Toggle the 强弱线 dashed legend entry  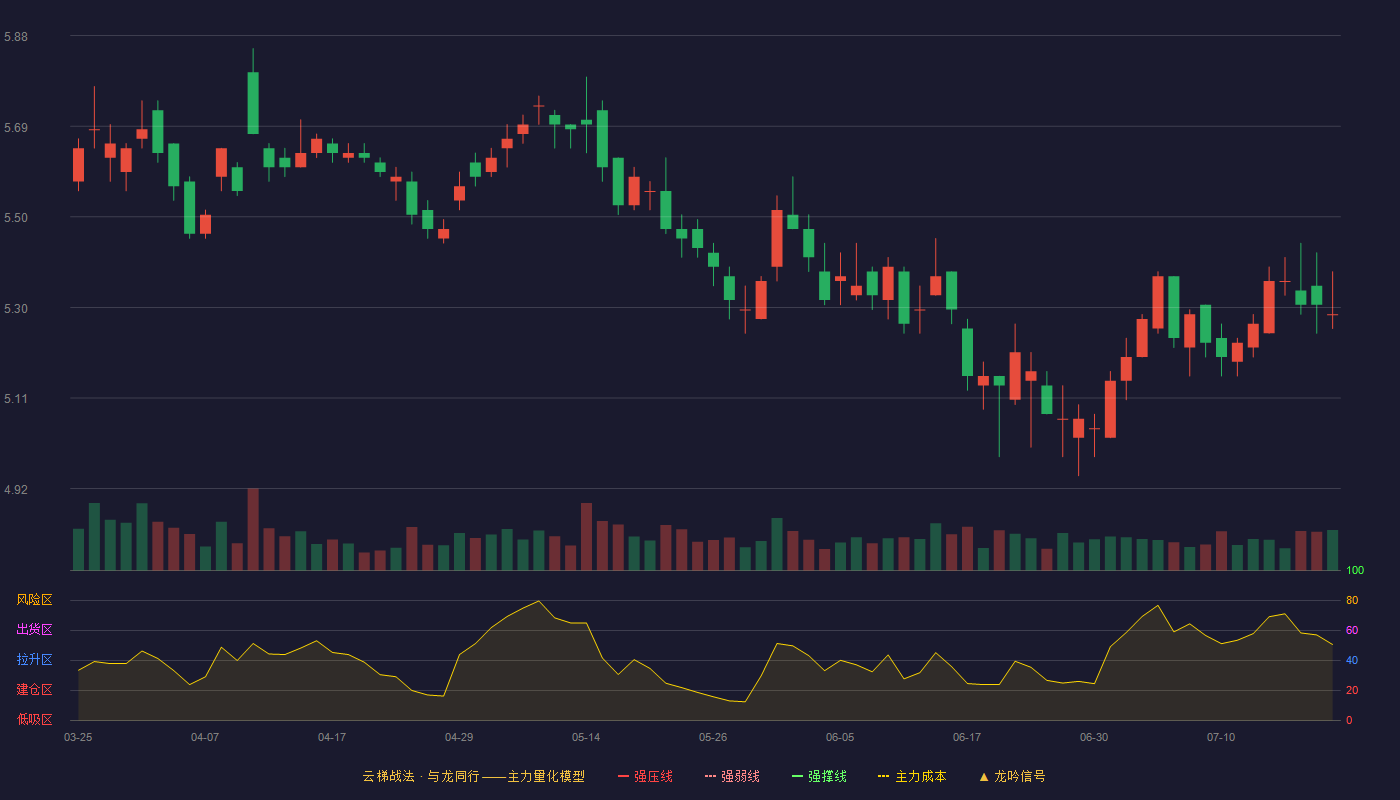[732, 776]
